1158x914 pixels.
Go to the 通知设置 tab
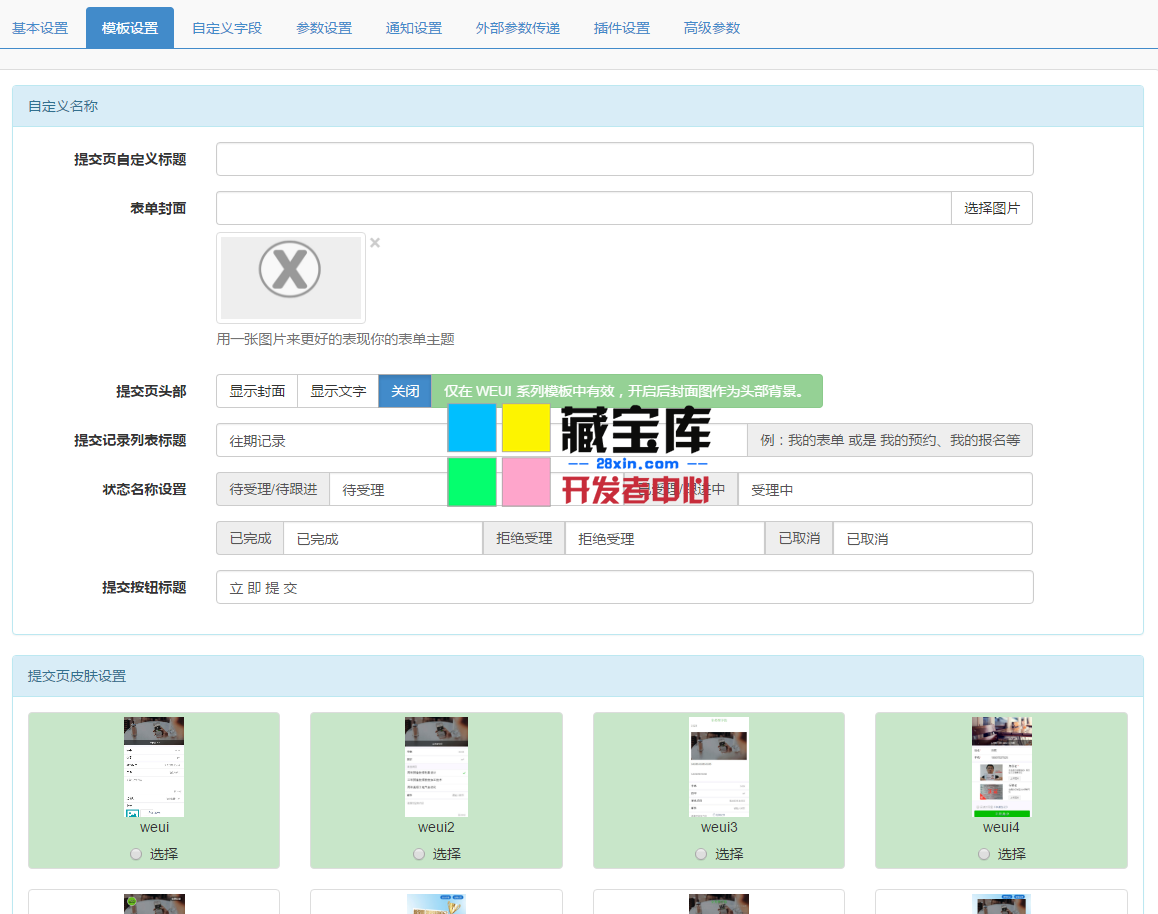(414, 28)
